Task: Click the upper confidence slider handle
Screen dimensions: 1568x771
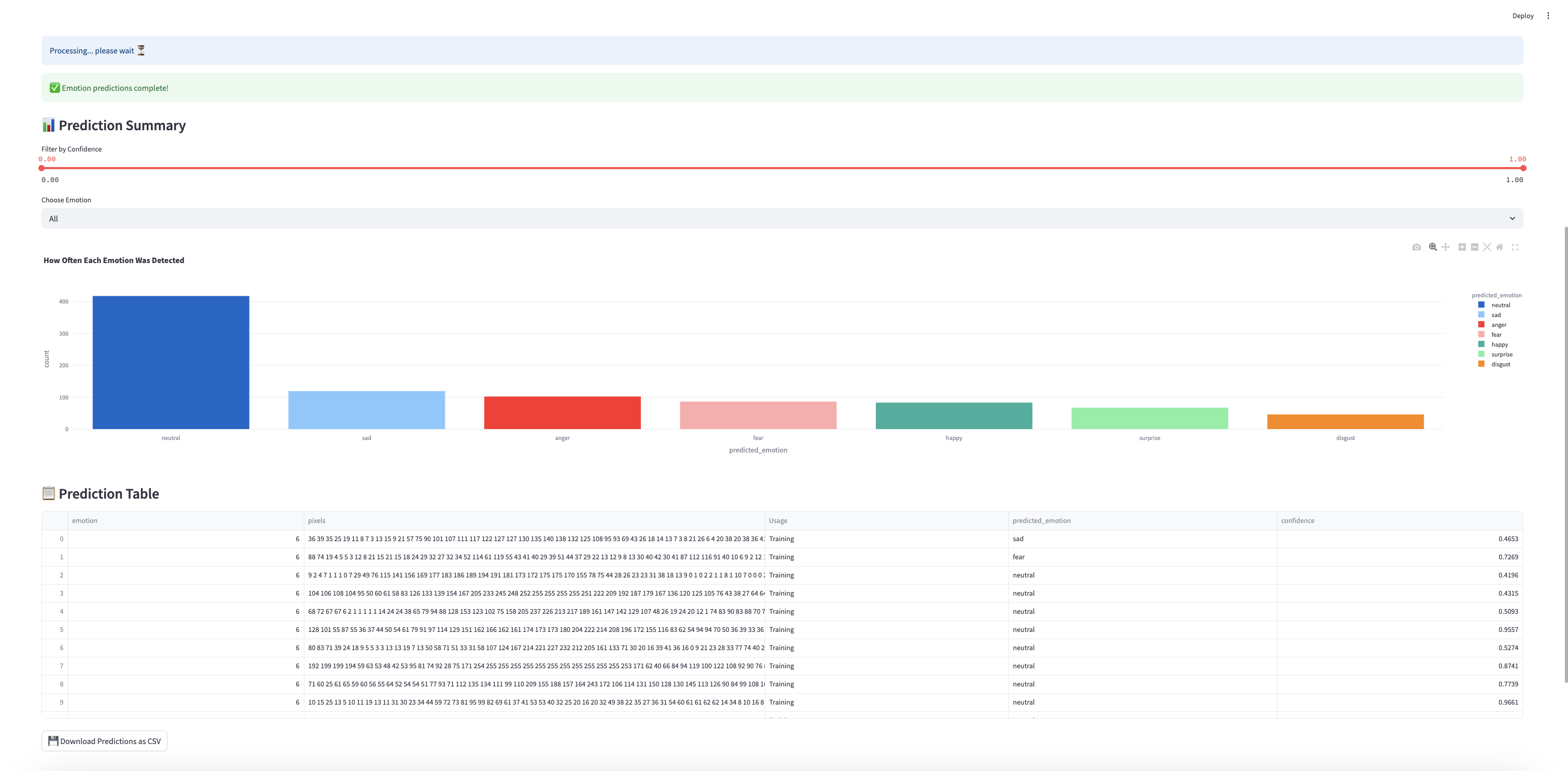Action: point(1523,168)
